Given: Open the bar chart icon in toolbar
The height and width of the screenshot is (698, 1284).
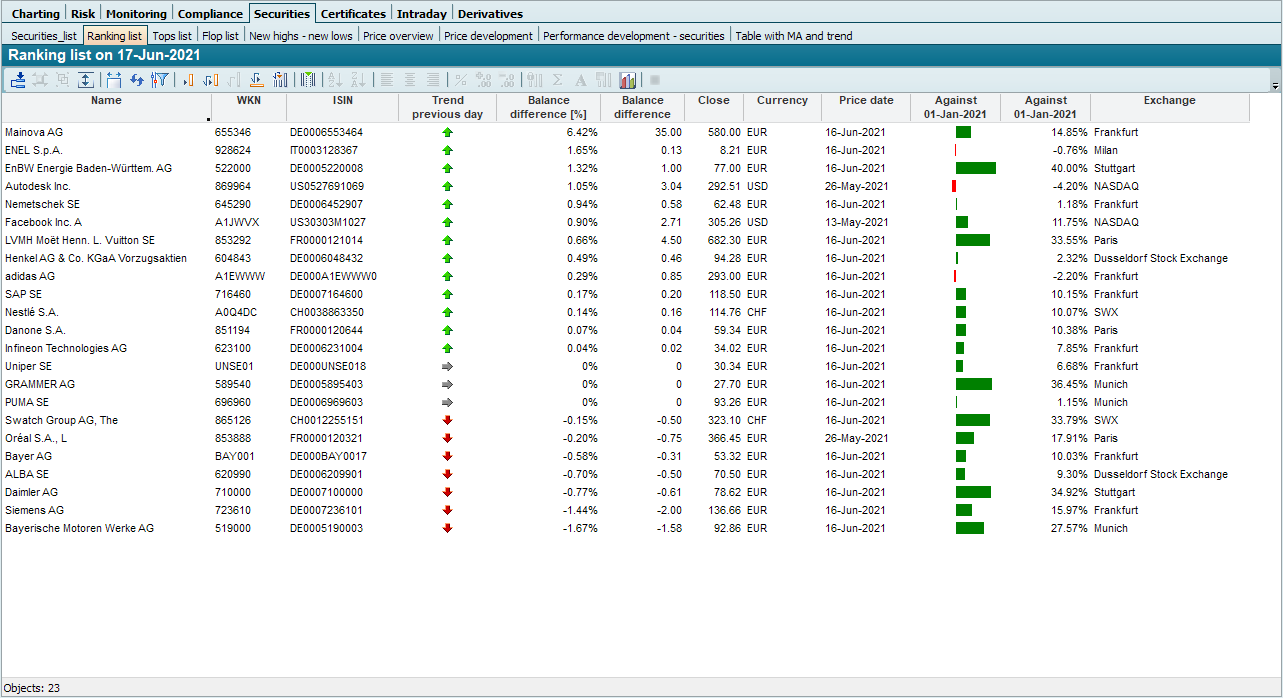Looking at the screenshot, I should (x=629, y=80).
